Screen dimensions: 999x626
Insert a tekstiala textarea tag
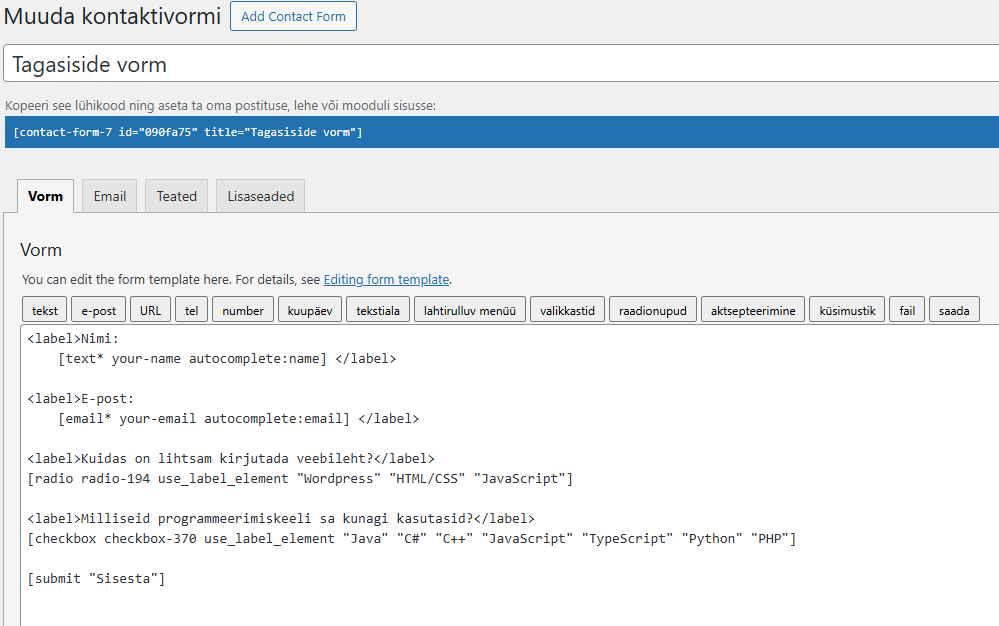tap(378, 311)
